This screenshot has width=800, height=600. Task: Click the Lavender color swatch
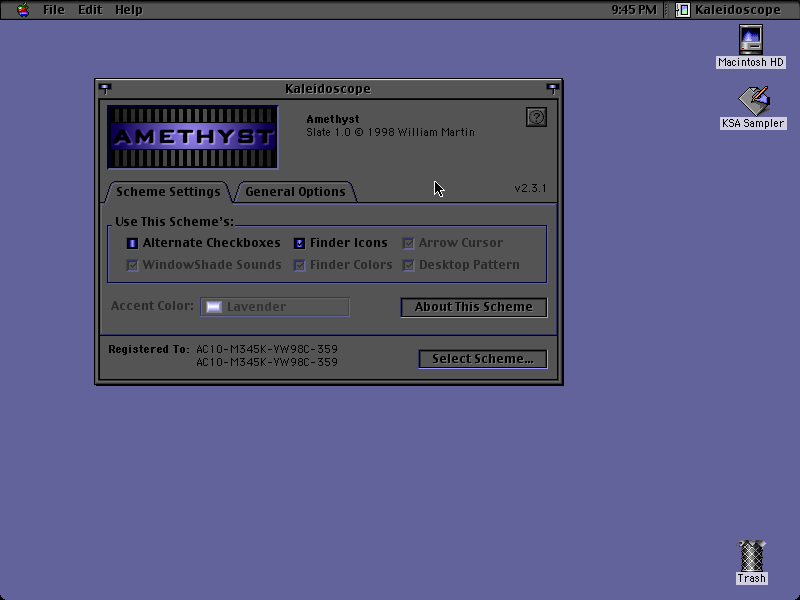214,307
